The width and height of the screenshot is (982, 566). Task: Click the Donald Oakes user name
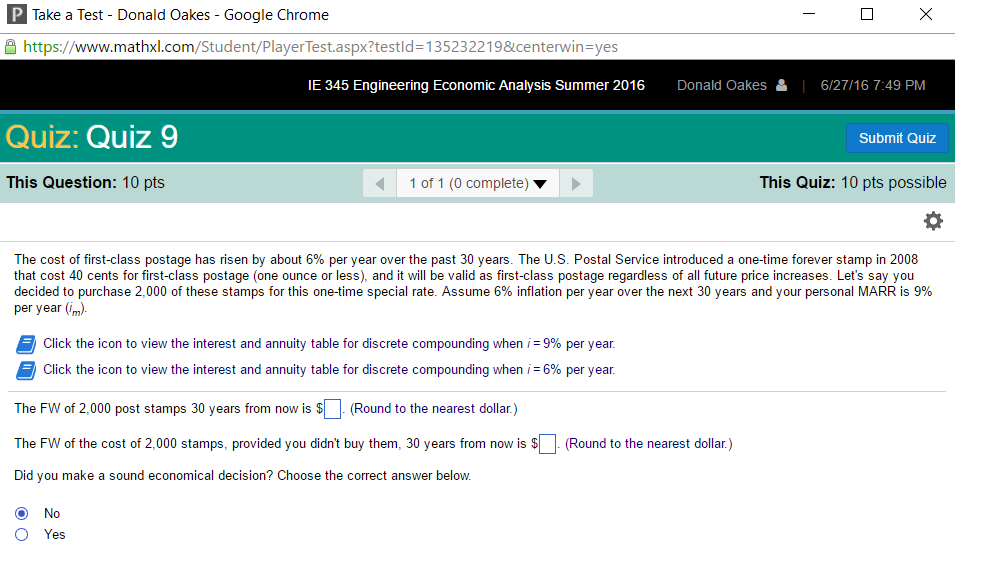[x=721, y=85]
